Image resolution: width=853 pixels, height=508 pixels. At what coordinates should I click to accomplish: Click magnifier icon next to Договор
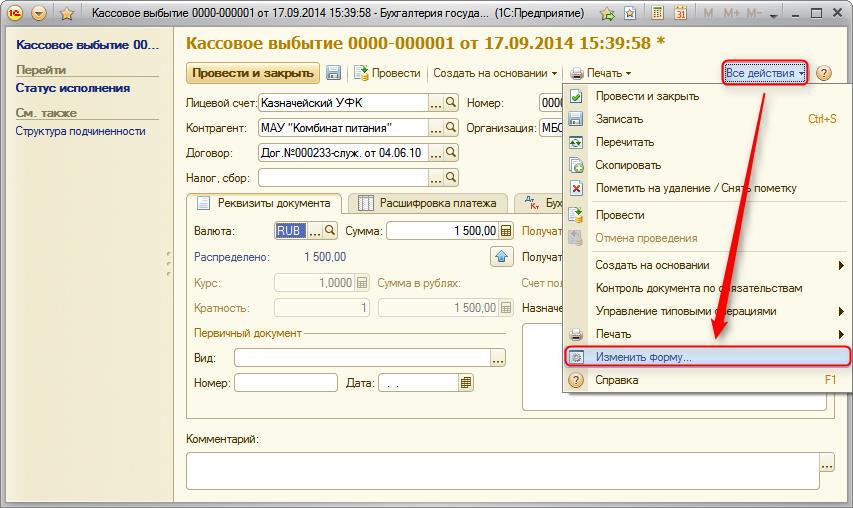451,152
